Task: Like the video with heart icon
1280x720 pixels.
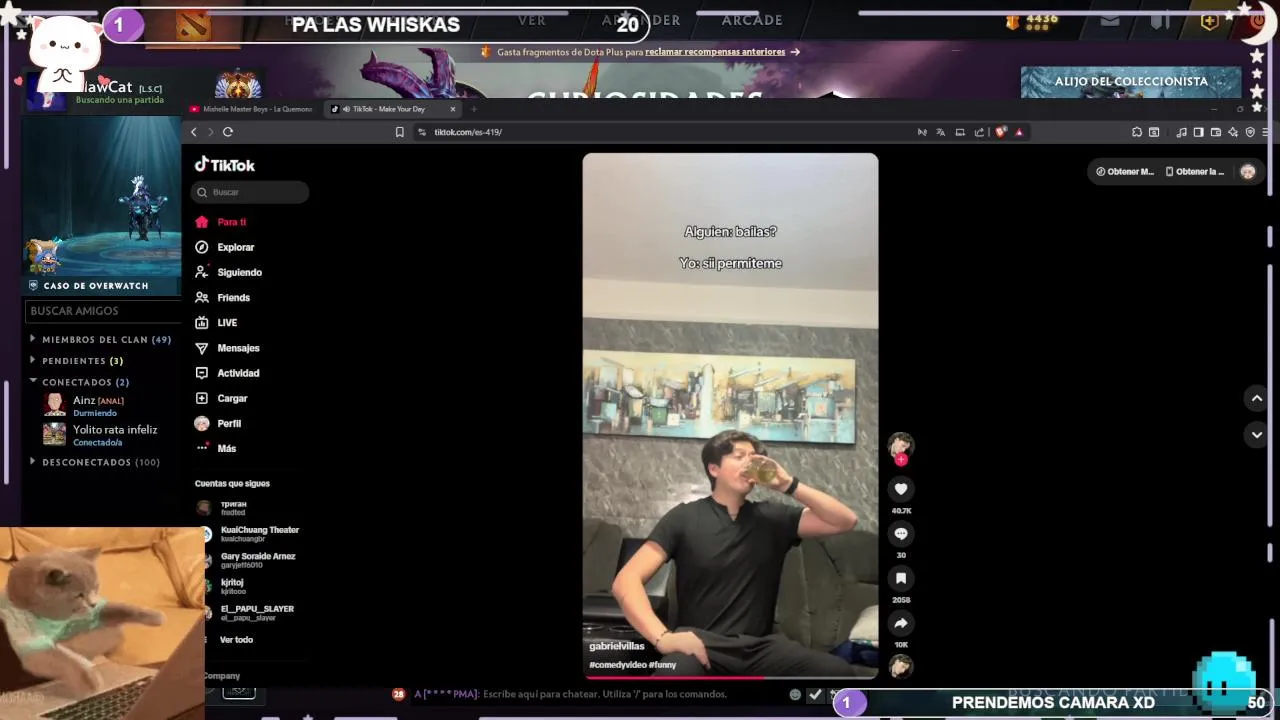Action: (x=901, y=489)
